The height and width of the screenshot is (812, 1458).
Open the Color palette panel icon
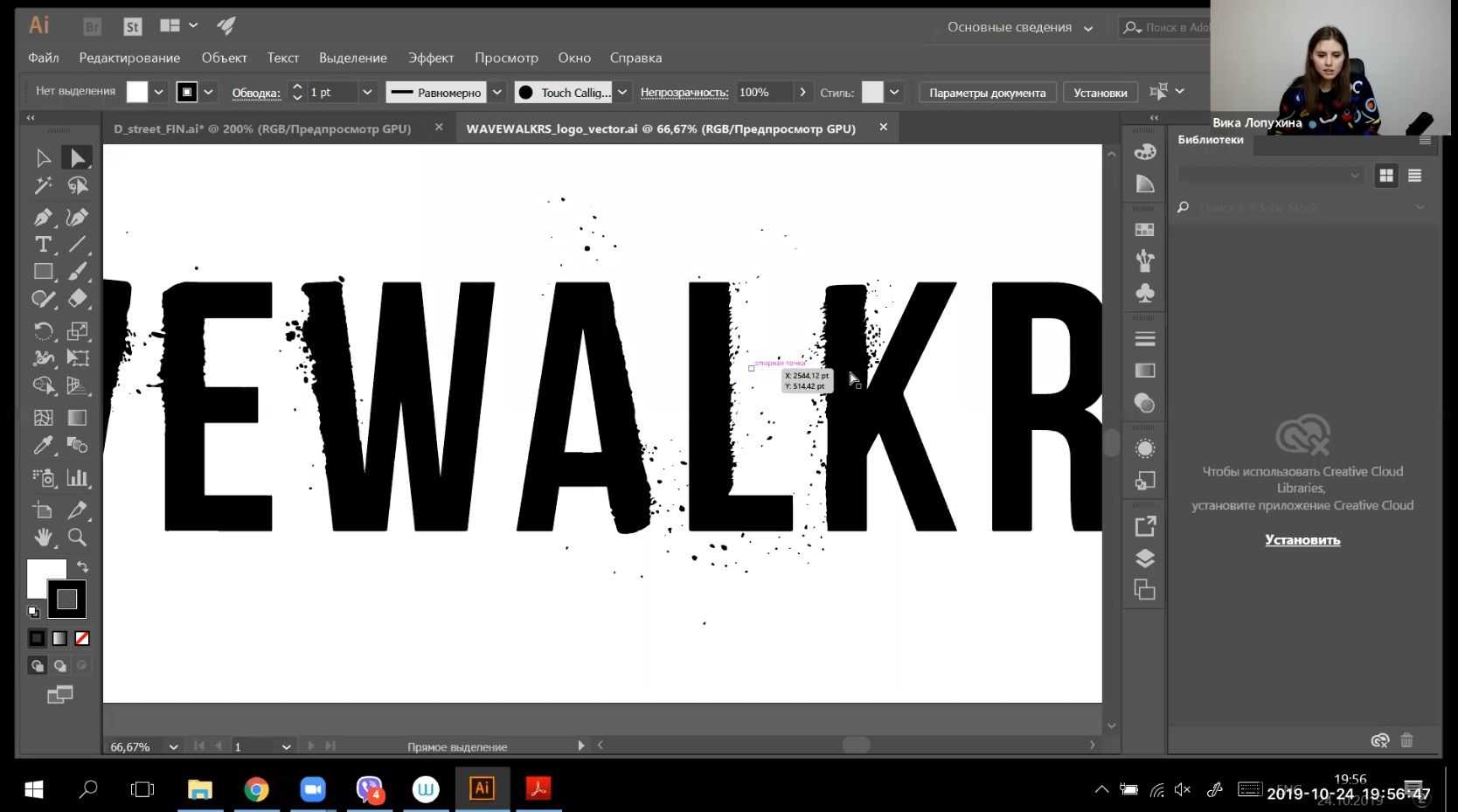1145,151
